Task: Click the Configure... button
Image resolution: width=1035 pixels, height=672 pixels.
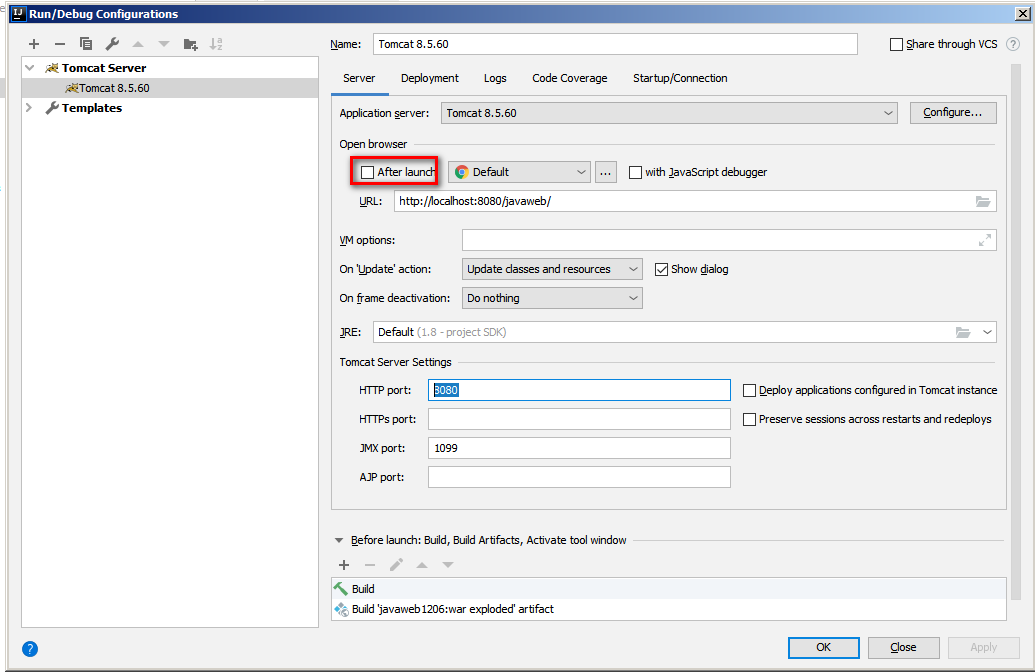Action: point(953,113)
